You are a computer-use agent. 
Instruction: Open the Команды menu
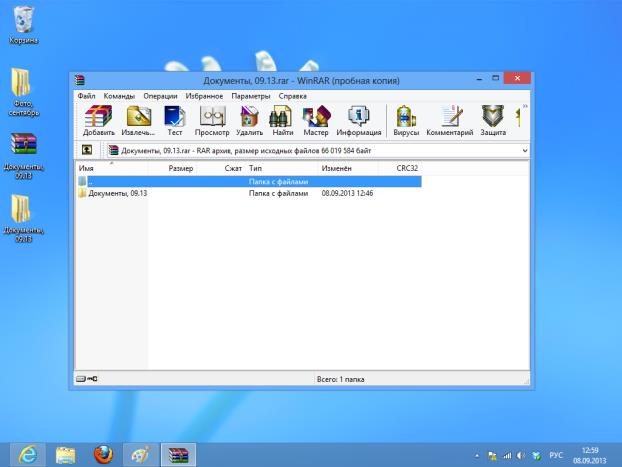(x=119, y=96)
